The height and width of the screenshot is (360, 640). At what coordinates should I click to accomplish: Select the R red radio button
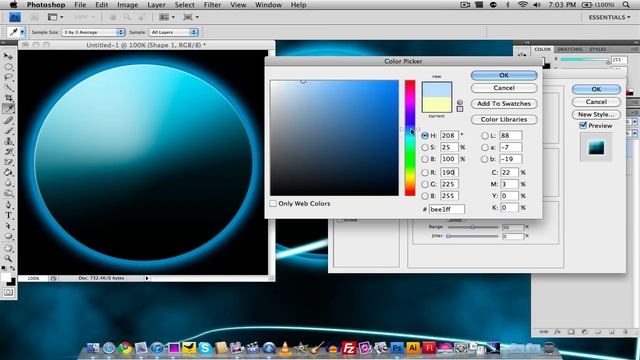click(425, 173)
